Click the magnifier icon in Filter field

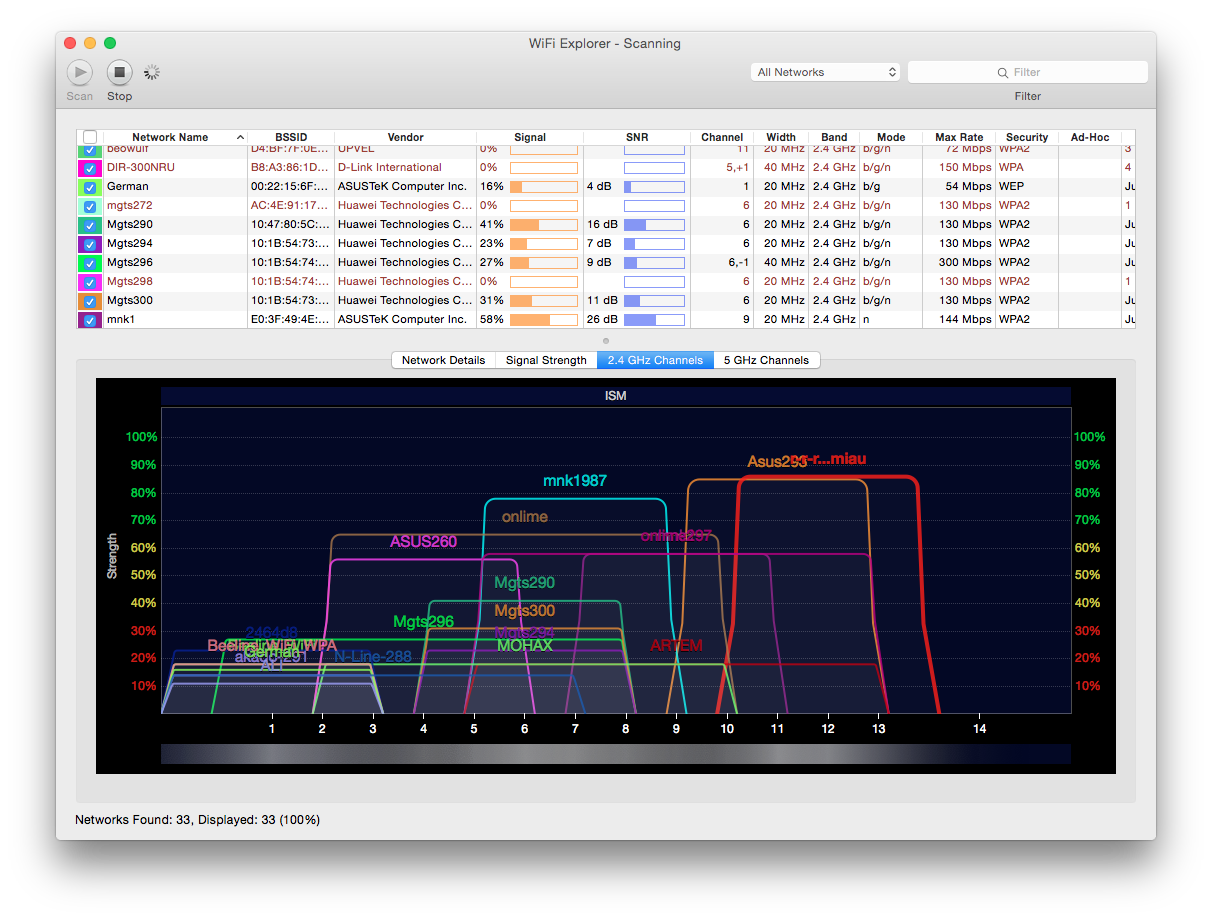pos(1003,72)
